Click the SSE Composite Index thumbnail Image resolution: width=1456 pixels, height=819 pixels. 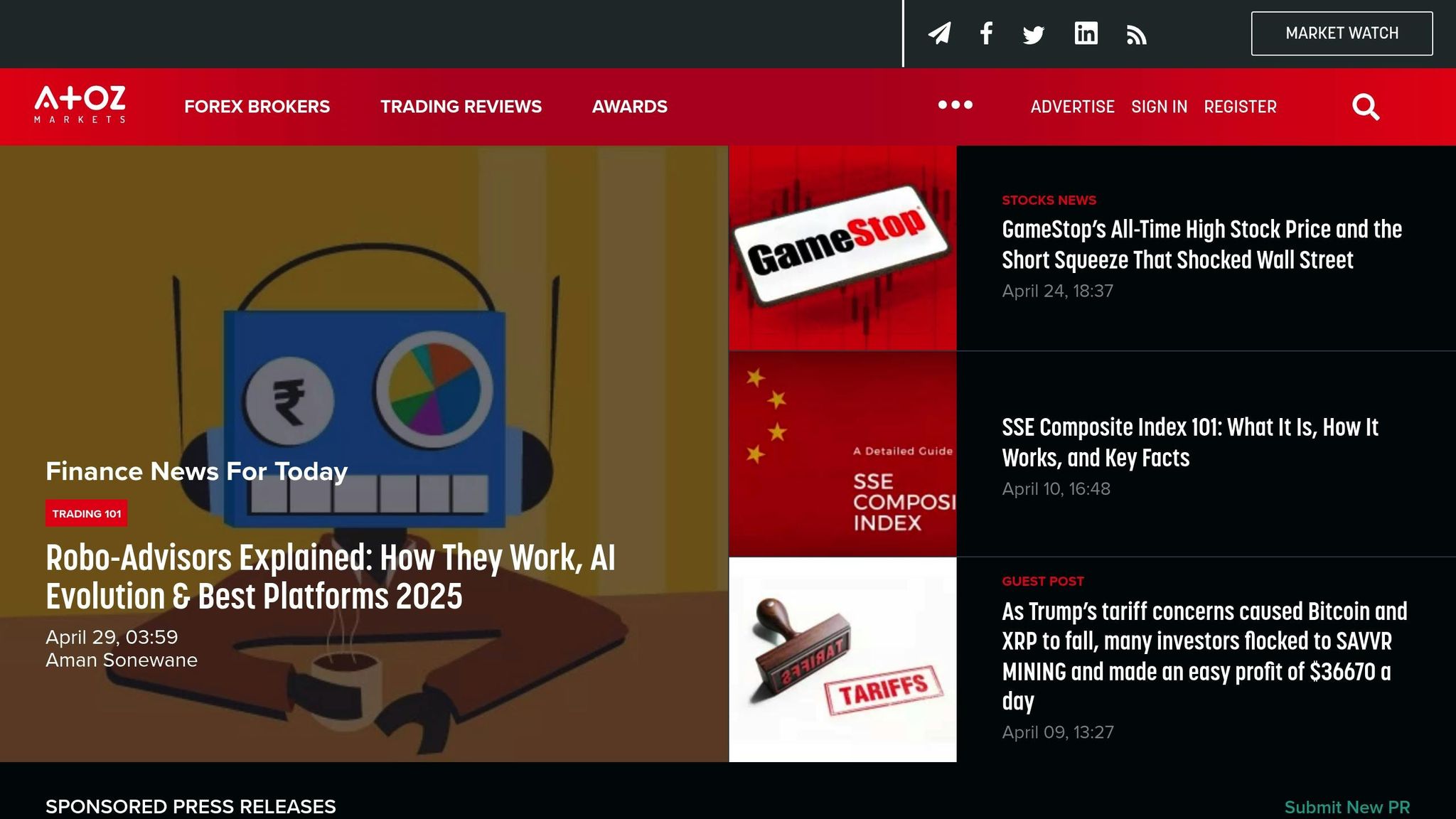pos(842,454)
